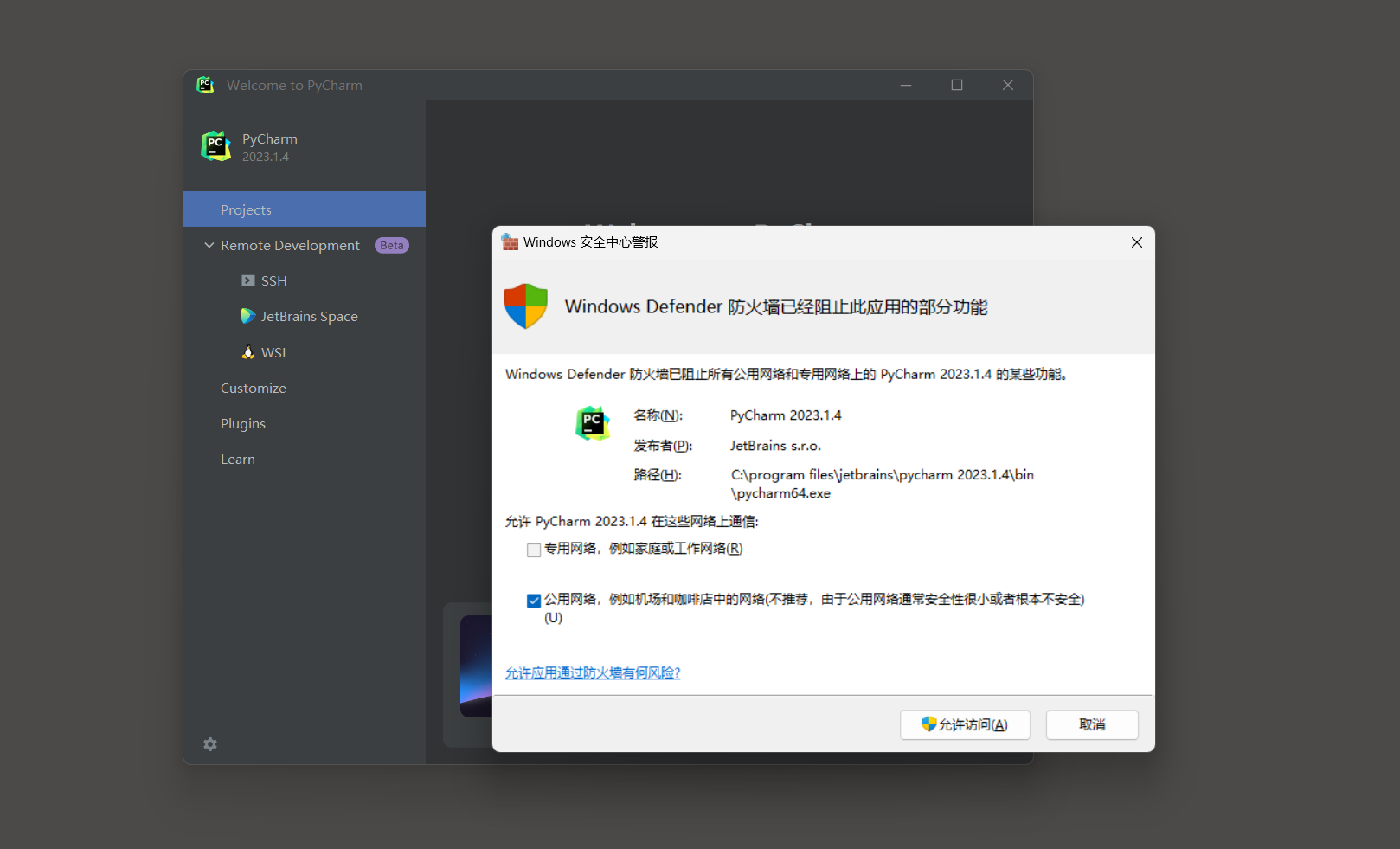Select the Projects tab
Image resolution: width=1400 pixels, height=849 pixels.
tap(305, 209)
